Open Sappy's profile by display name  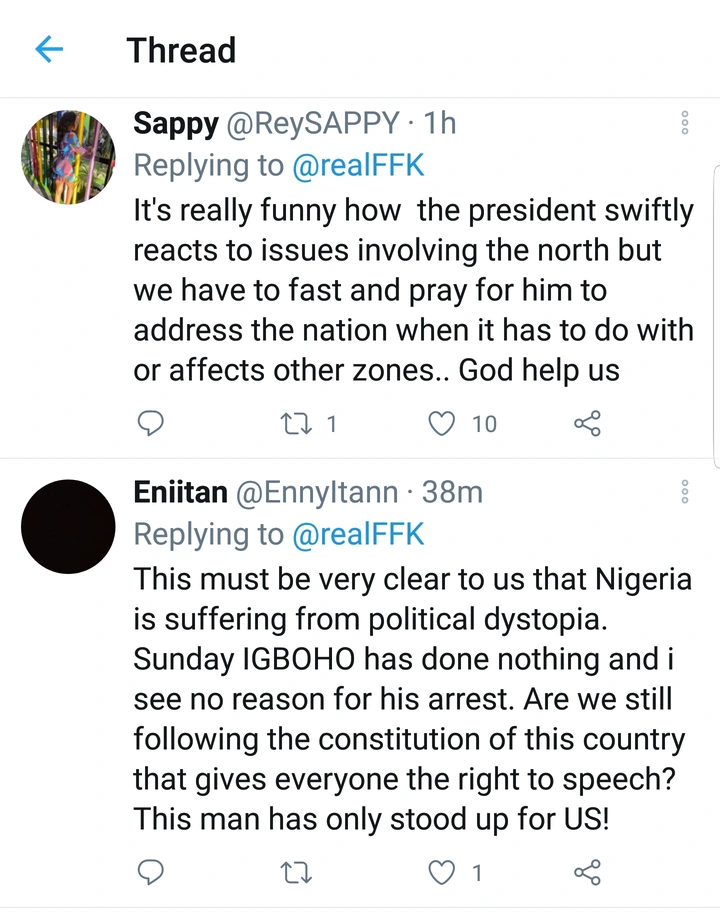click(175, 123)
